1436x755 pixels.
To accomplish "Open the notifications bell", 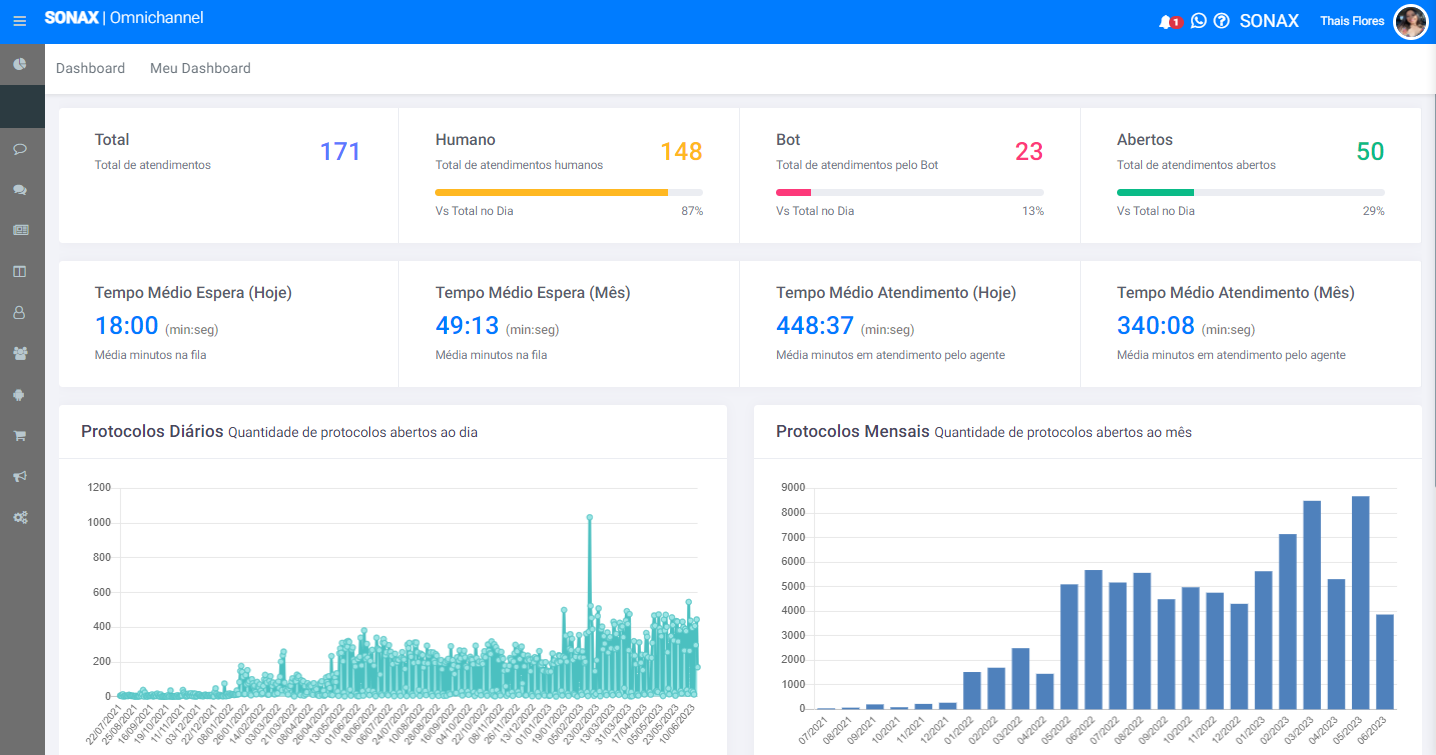I will coord(1166,21).
